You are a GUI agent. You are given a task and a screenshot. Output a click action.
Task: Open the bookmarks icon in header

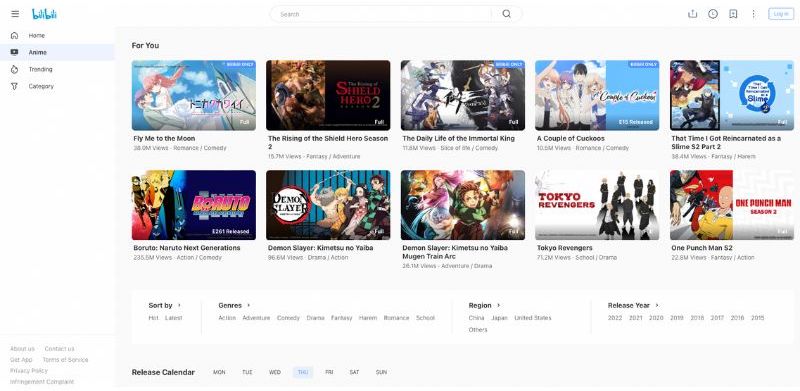pyautogui.click(x=733, y=14)
